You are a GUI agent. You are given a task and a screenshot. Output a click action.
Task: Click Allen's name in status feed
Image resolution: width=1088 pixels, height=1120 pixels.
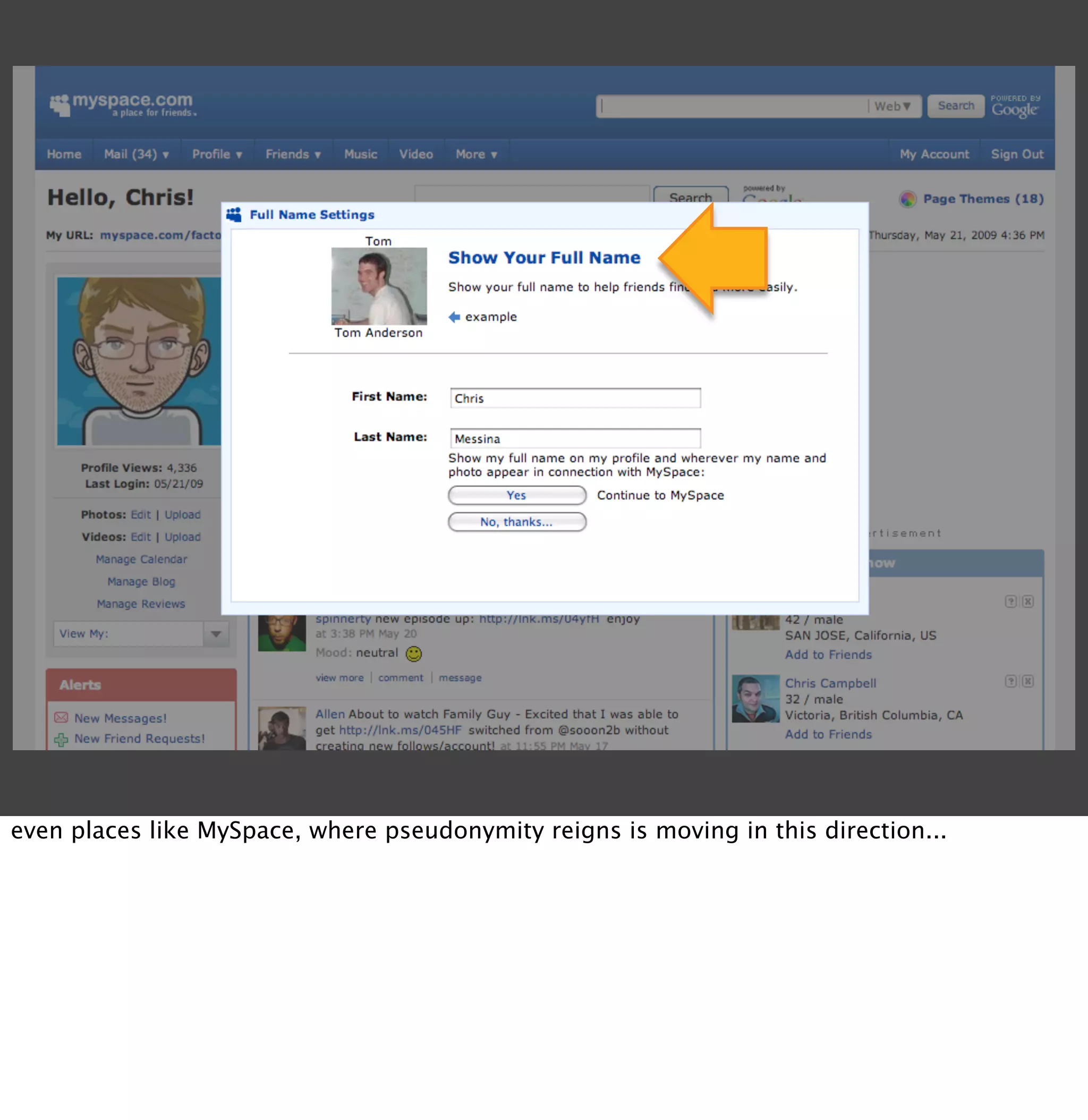[330, 714]
